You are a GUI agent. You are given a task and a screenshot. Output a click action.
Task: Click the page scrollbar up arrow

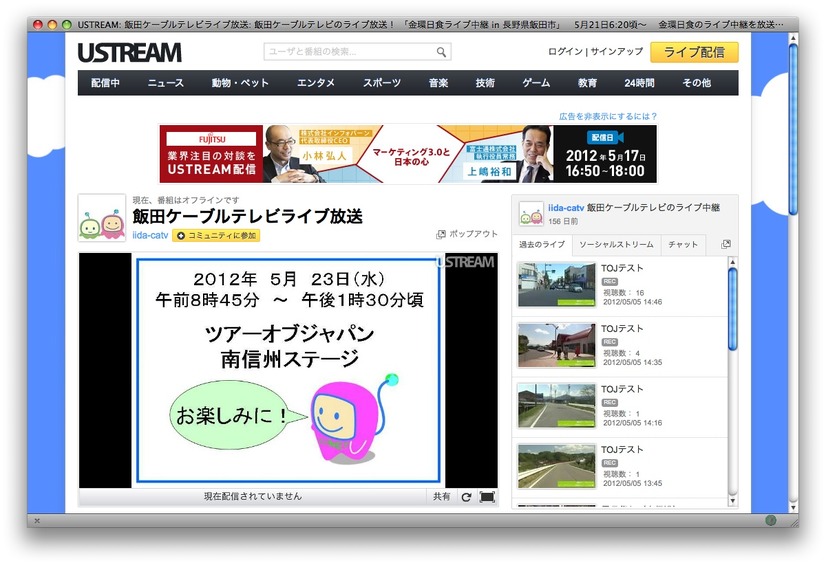(x=793, y=38)
